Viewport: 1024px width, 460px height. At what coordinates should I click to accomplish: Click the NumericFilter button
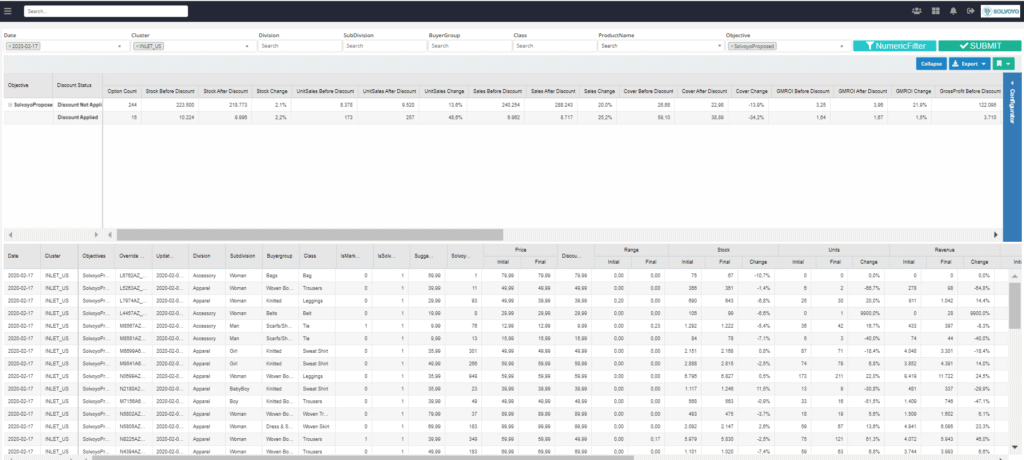click(894, 46)
